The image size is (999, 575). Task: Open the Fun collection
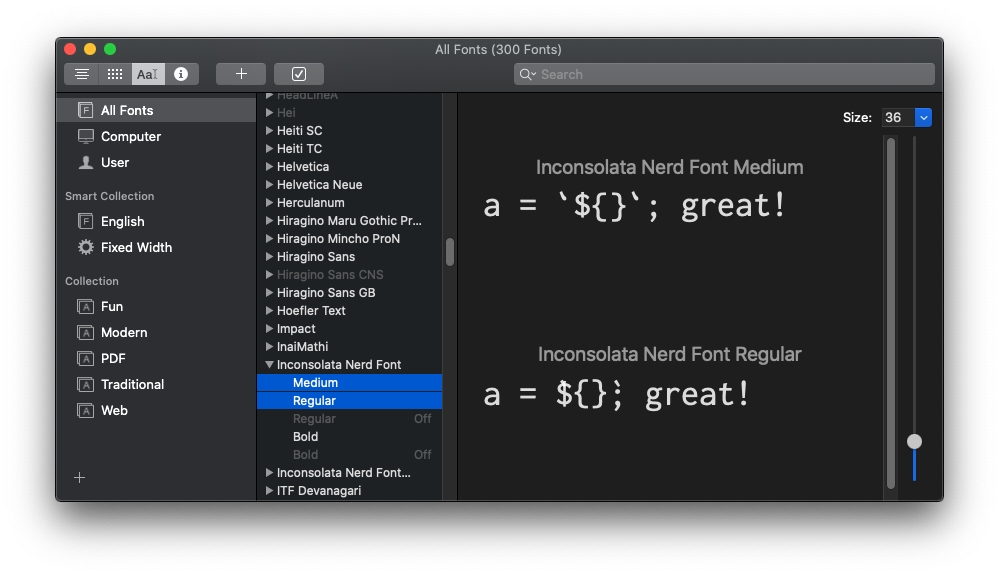pyautogui.click(x=156, y=306)
